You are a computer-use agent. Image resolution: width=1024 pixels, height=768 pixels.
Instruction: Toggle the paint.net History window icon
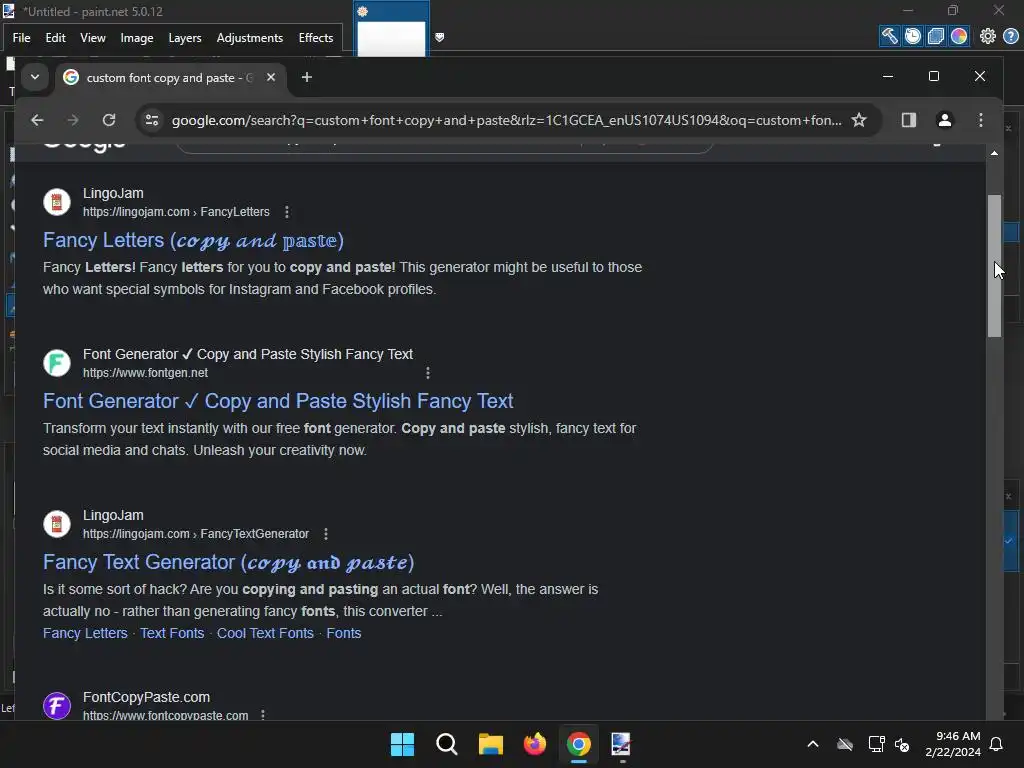tap(912, 36)
